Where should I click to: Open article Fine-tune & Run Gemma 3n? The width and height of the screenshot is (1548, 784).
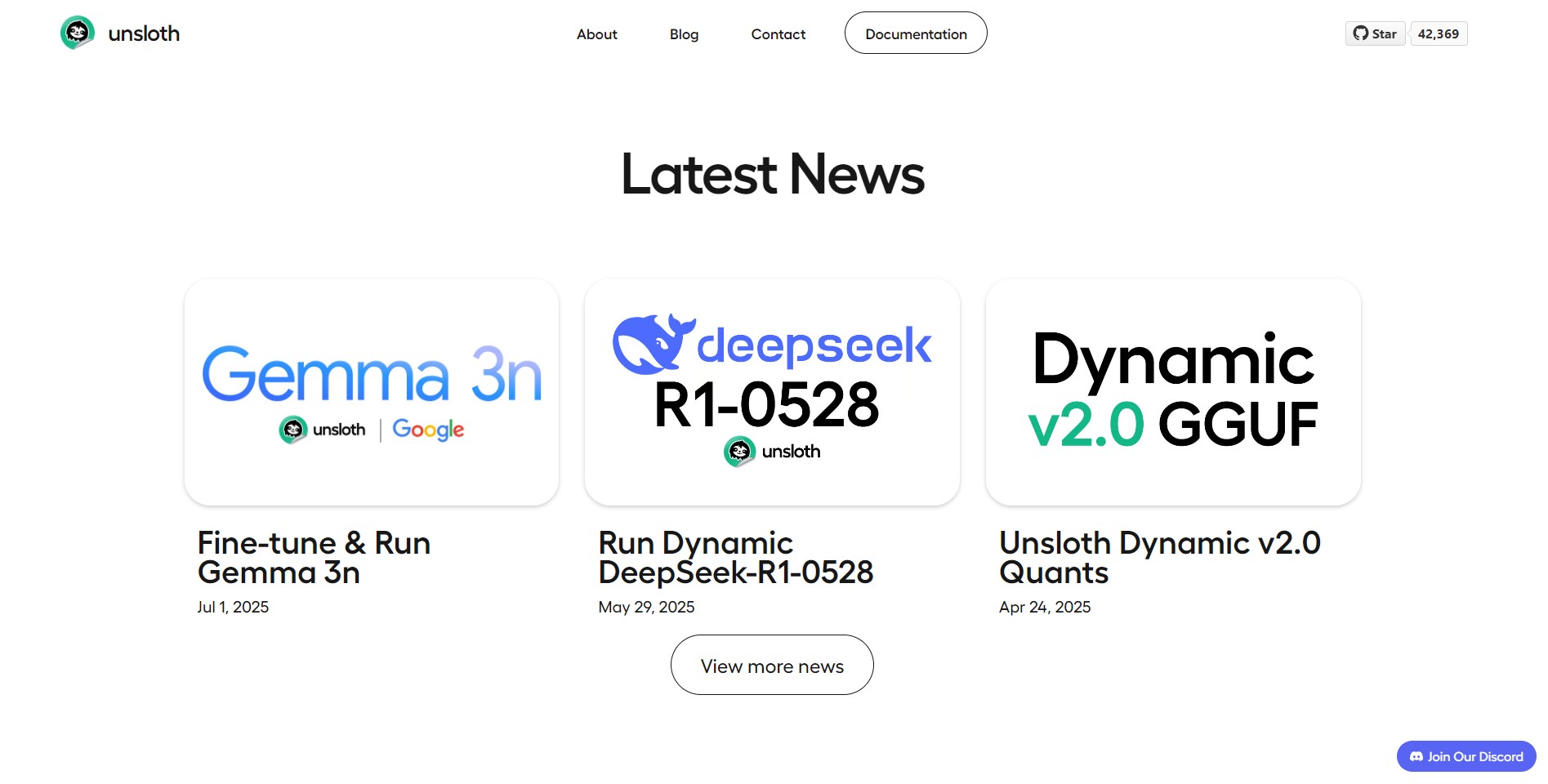pos(314,558)
